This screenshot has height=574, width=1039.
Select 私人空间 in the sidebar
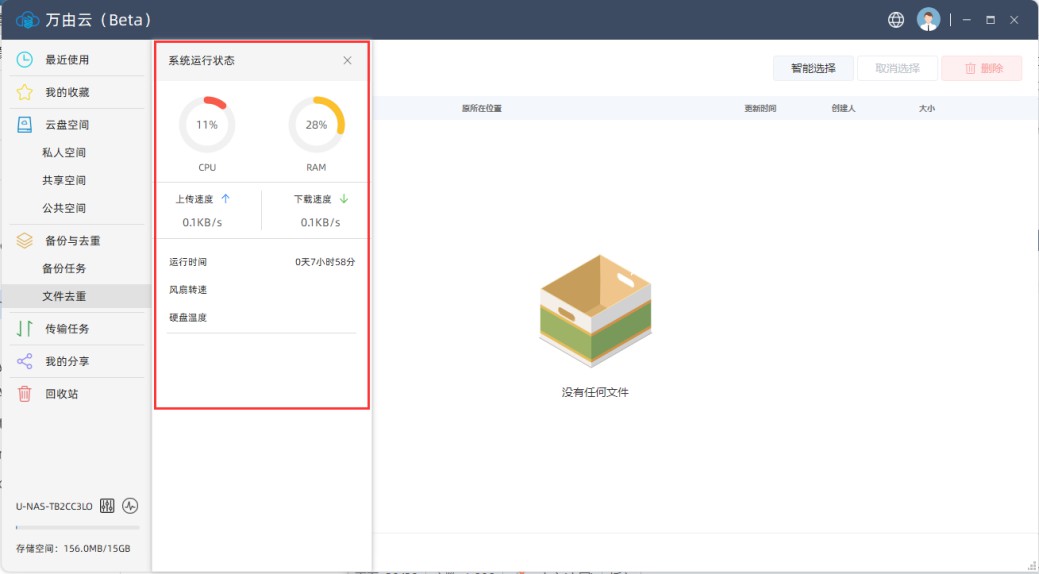click(64, 153)
